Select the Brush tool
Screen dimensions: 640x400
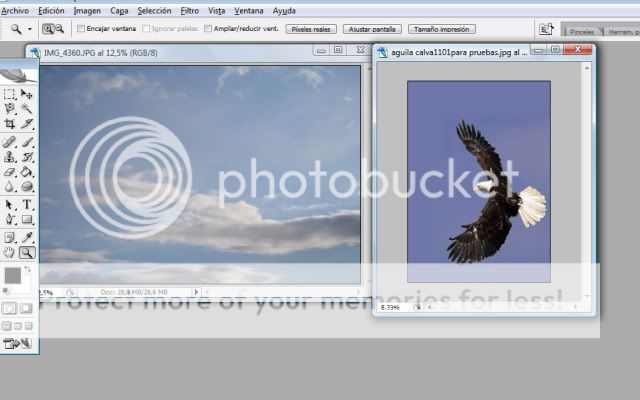[x=27, y=142]
